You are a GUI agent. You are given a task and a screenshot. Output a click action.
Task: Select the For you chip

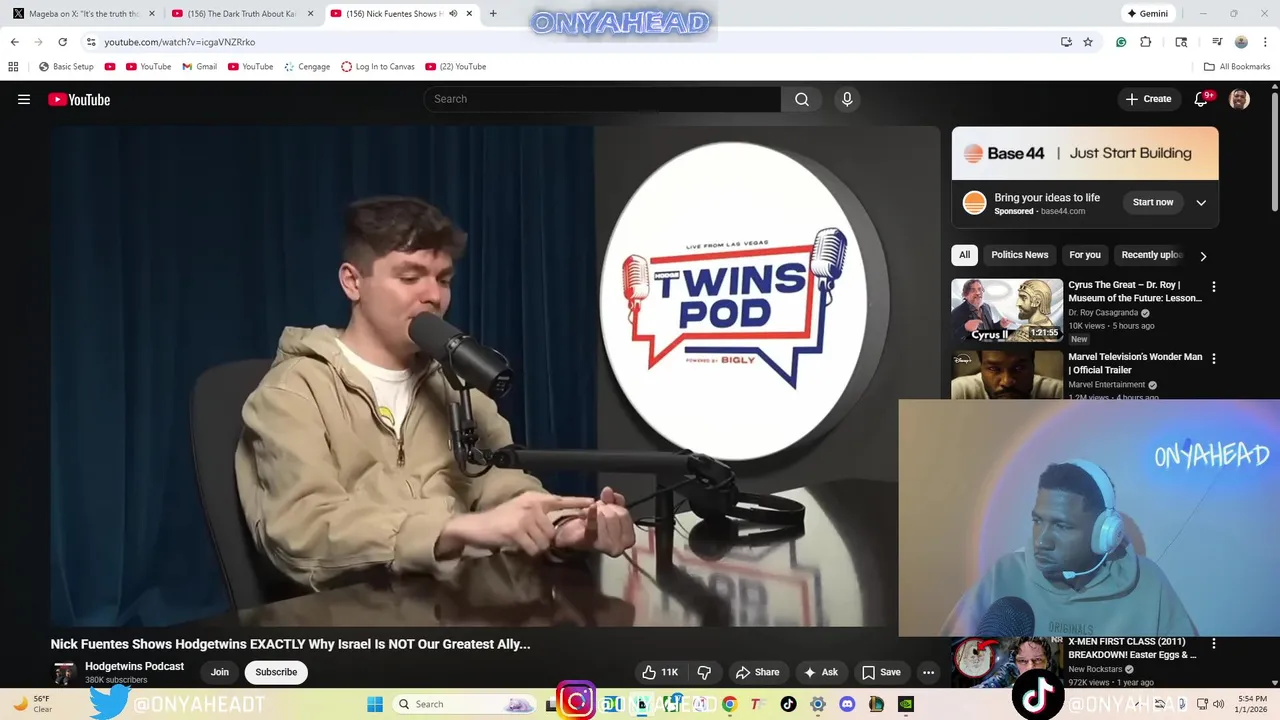1085,255
